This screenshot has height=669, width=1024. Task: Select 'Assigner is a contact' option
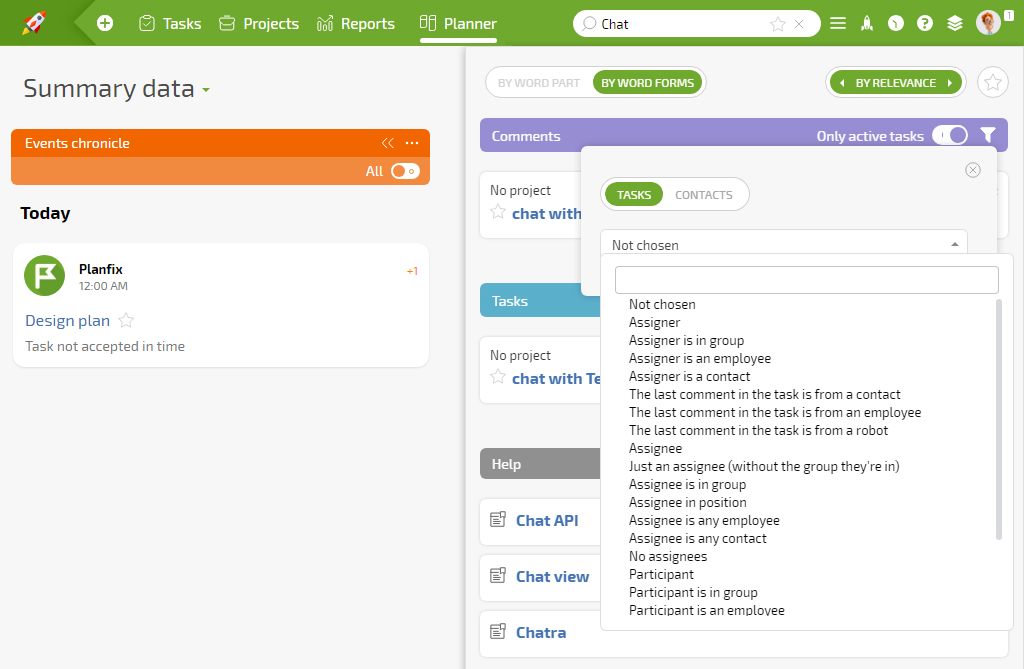point(690,376)
